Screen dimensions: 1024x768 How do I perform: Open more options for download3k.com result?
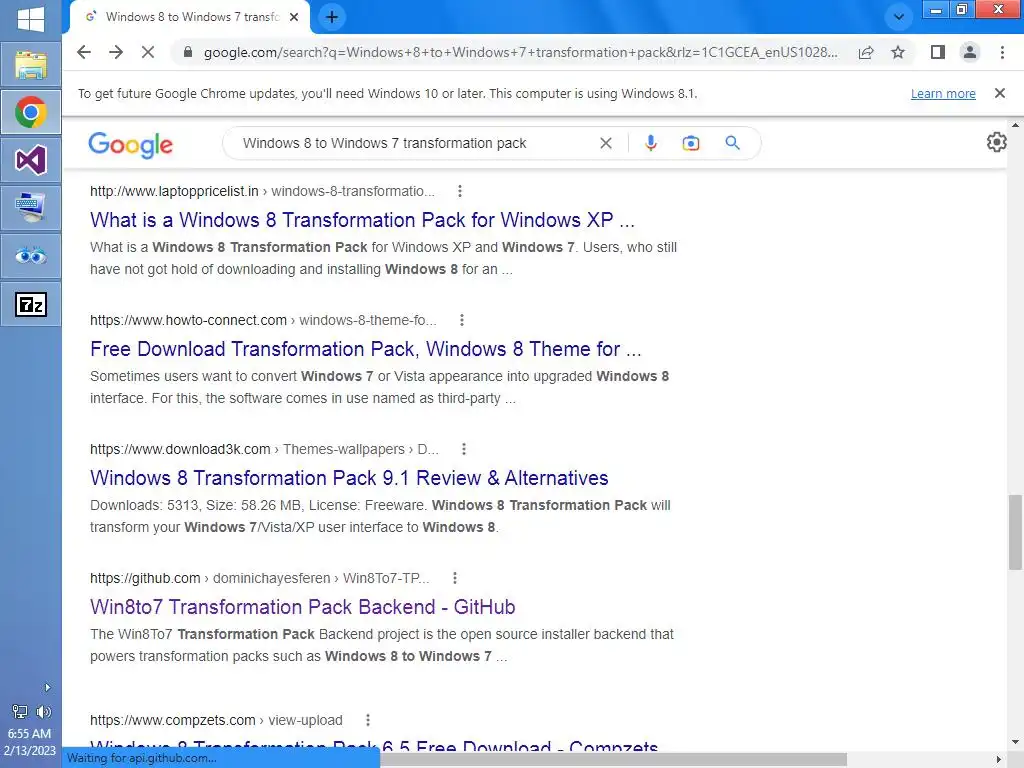click(464, 449)
